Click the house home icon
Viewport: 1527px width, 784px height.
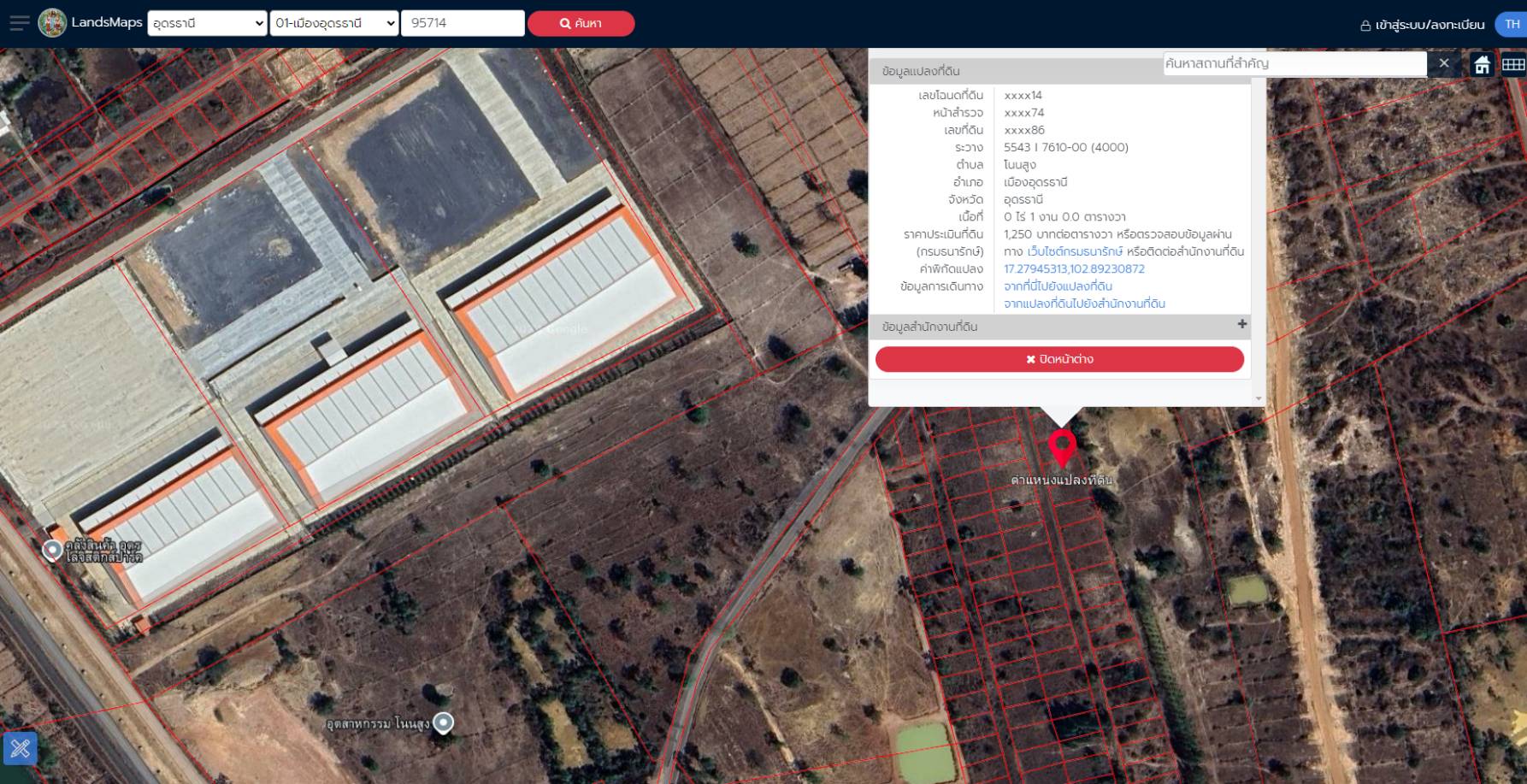(x=1482, y=65)
